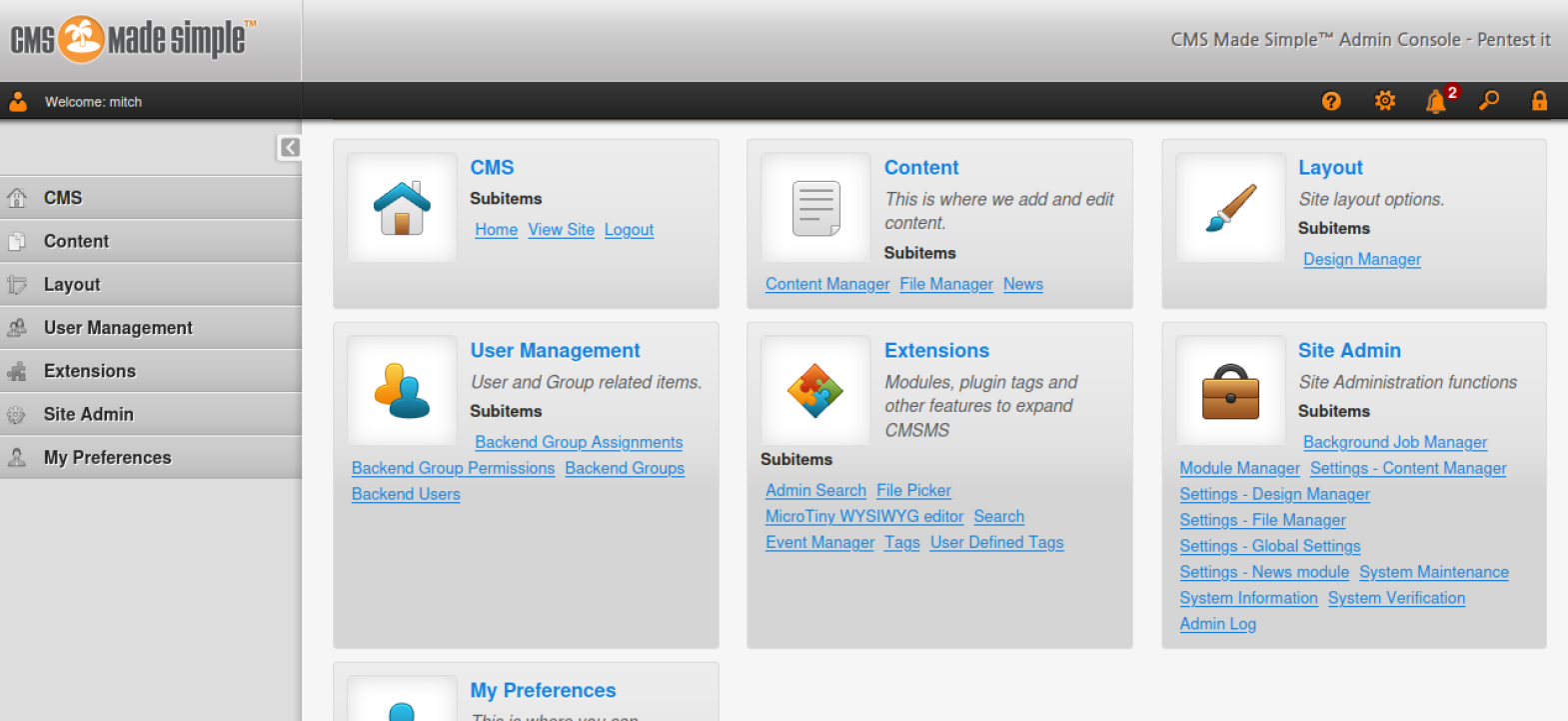Click the paintbrush icon in Layout card

(1230, 208)
